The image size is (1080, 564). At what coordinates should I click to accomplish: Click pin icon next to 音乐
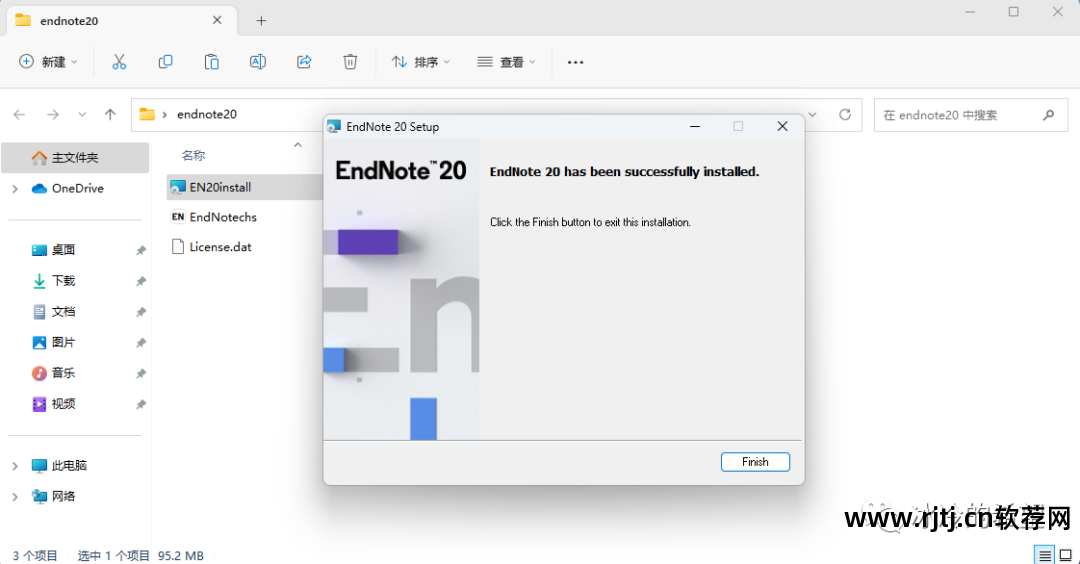141,374
